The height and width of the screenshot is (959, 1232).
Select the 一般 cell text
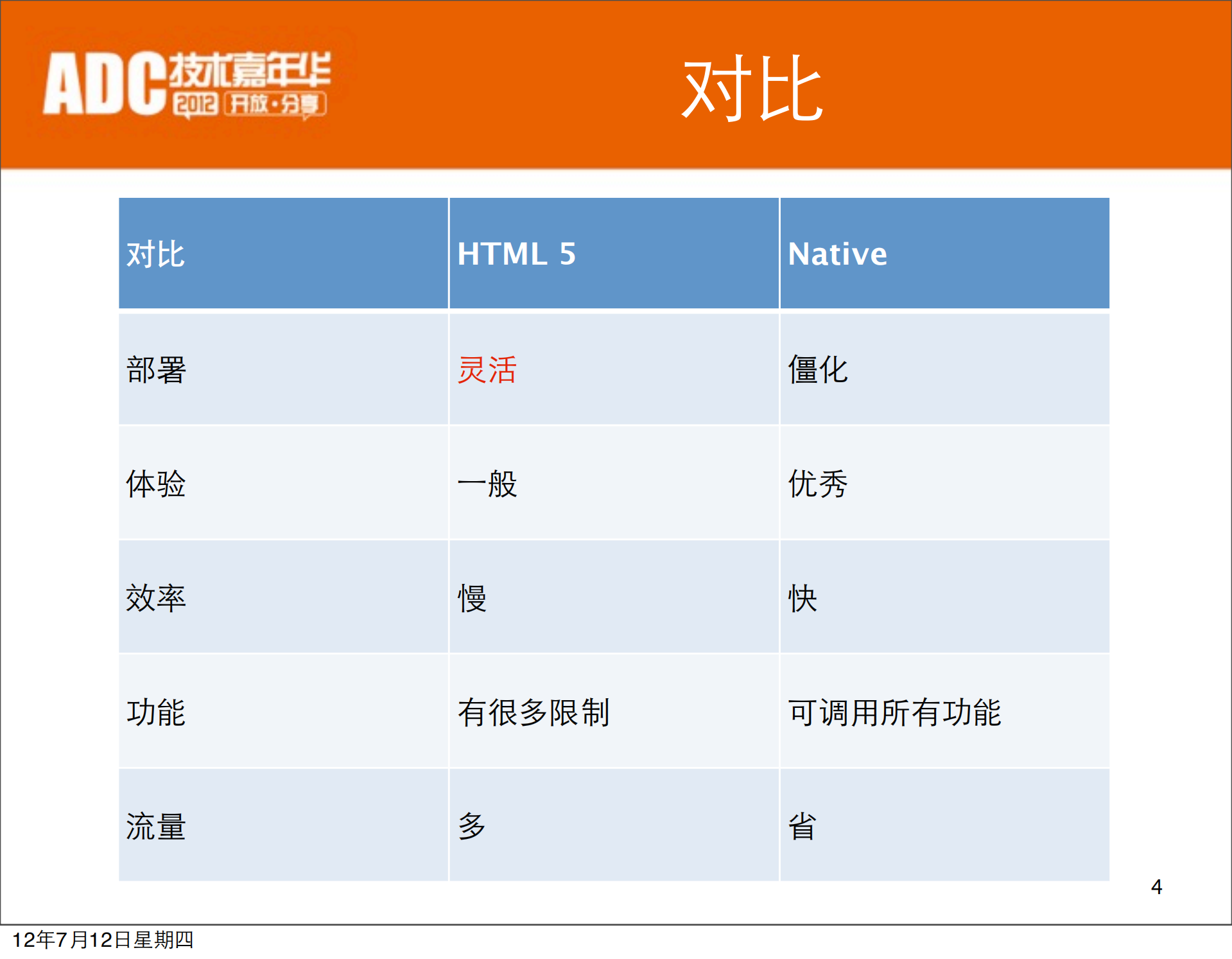(487, 485)
